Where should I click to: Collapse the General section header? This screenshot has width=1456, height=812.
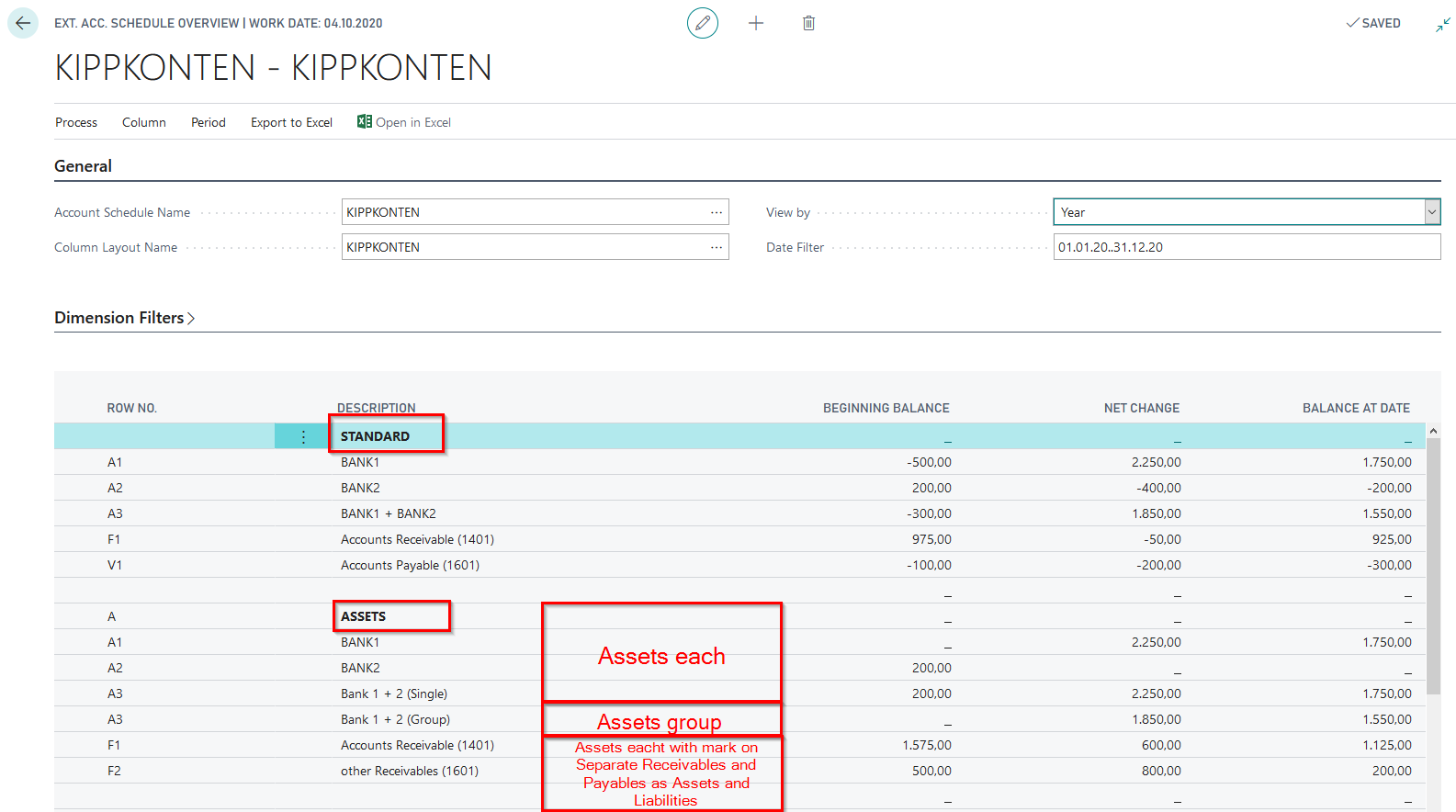coord(83,166)
